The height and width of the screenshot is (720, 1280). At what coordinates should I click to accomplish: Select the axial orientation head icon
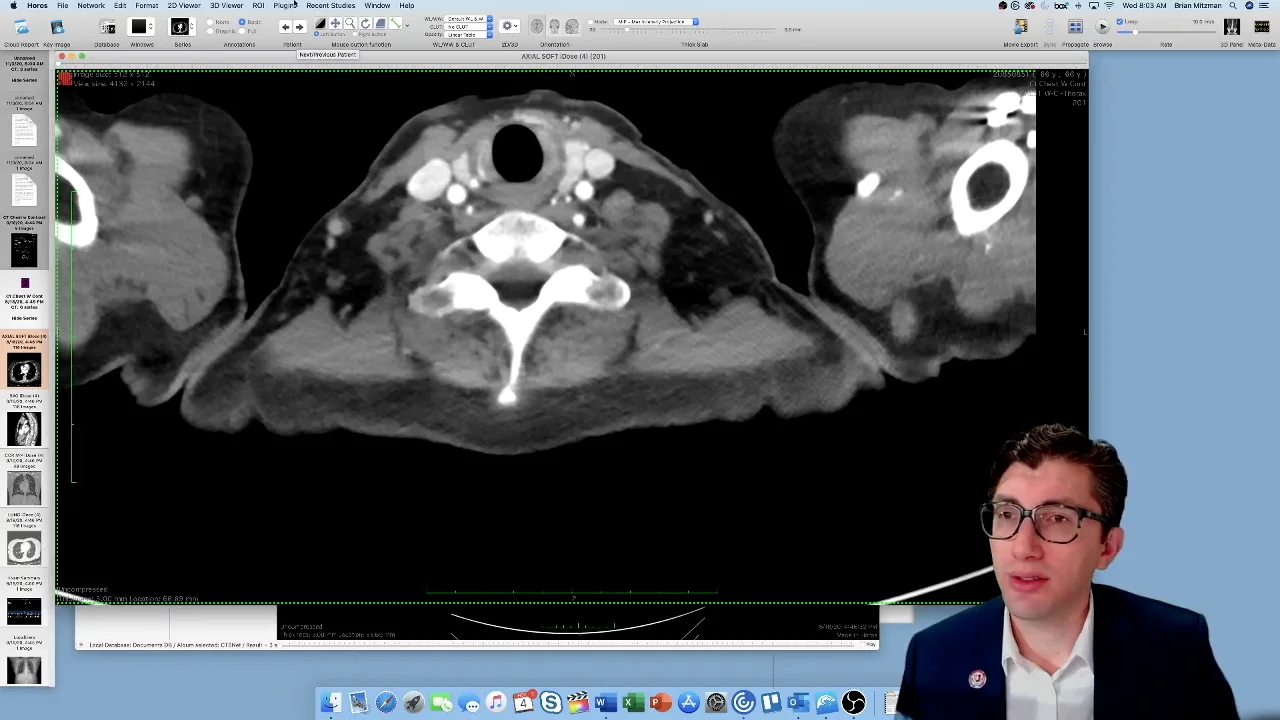click(536, 27)
